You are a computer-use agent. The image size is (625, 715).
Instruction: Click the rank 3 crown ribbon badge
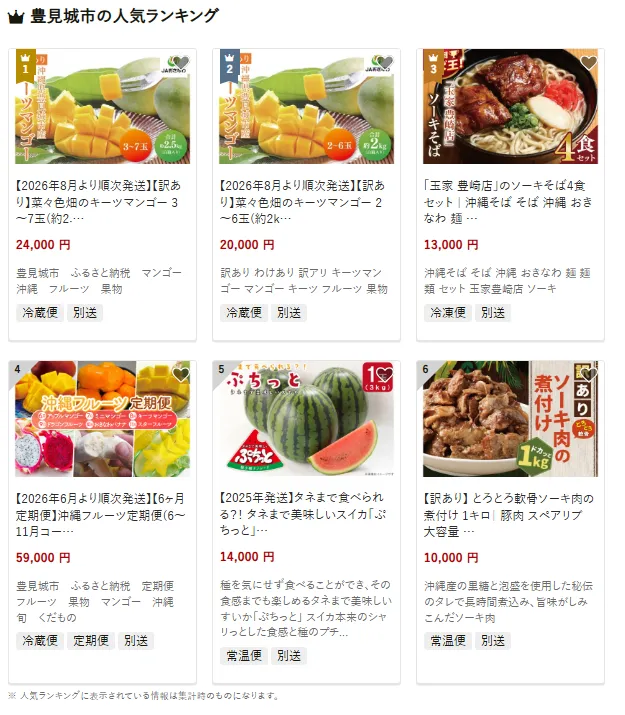tap(433, 65)
